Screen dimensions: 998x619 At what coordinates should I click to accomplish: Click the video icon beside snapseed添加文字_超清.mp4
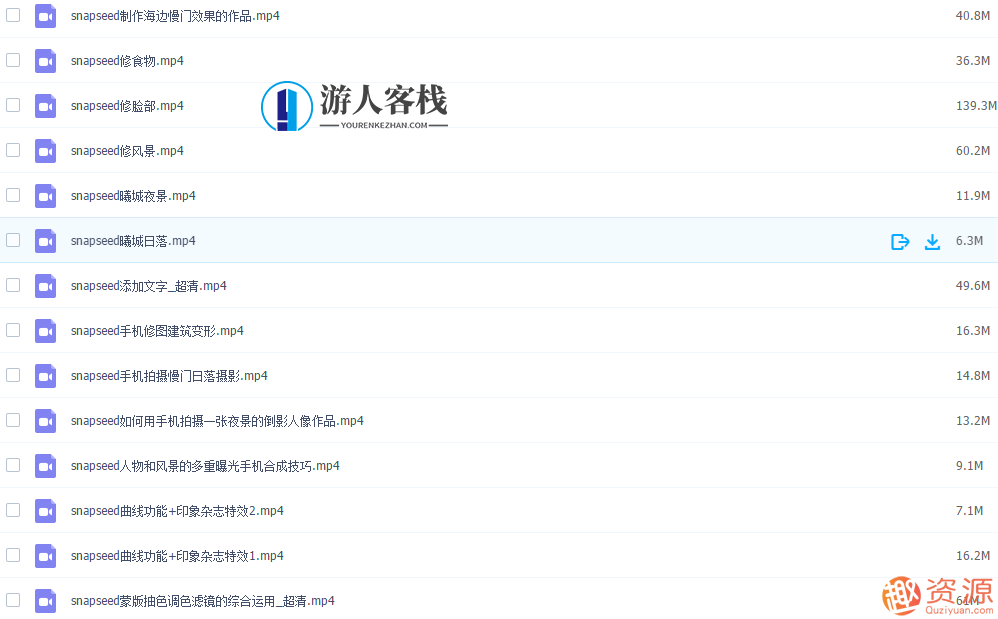[x=45, y=286]
